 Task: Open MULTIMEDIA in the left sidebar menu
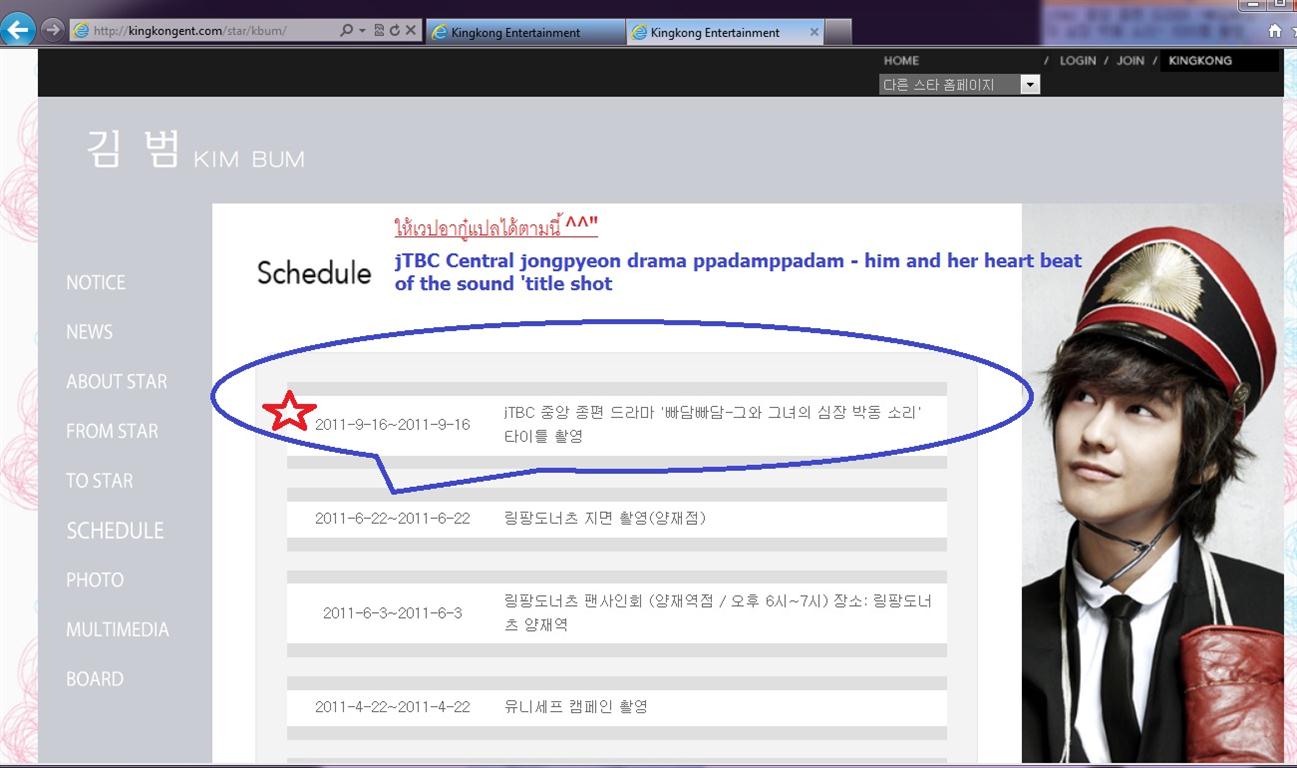coord(117,630)
